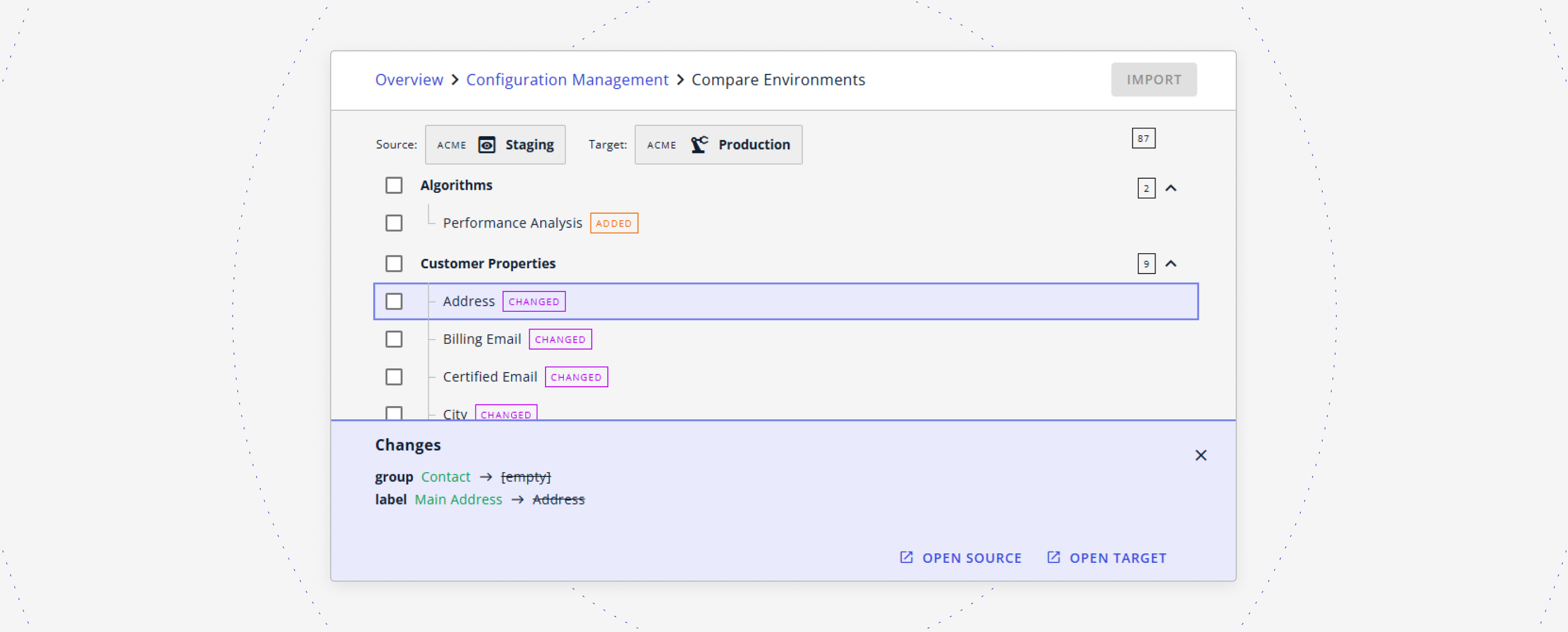Open the Source Staging environment selector
Image resolution: width=1568 pixels, height=632 pixels.
click(x=495, y=145)
